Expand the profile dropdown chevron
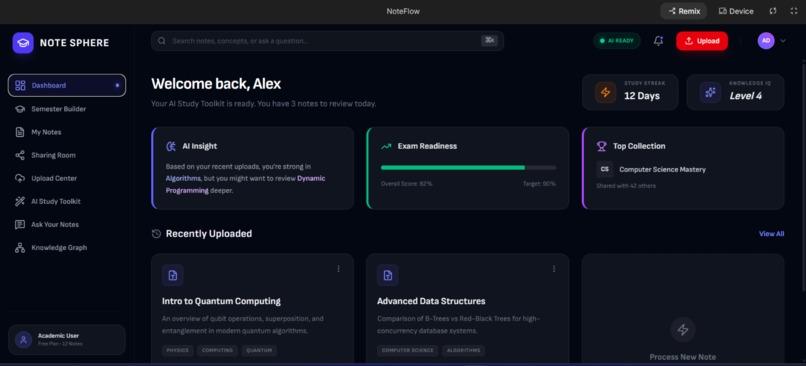The image size is (806, 366). [x=783, y=41]
